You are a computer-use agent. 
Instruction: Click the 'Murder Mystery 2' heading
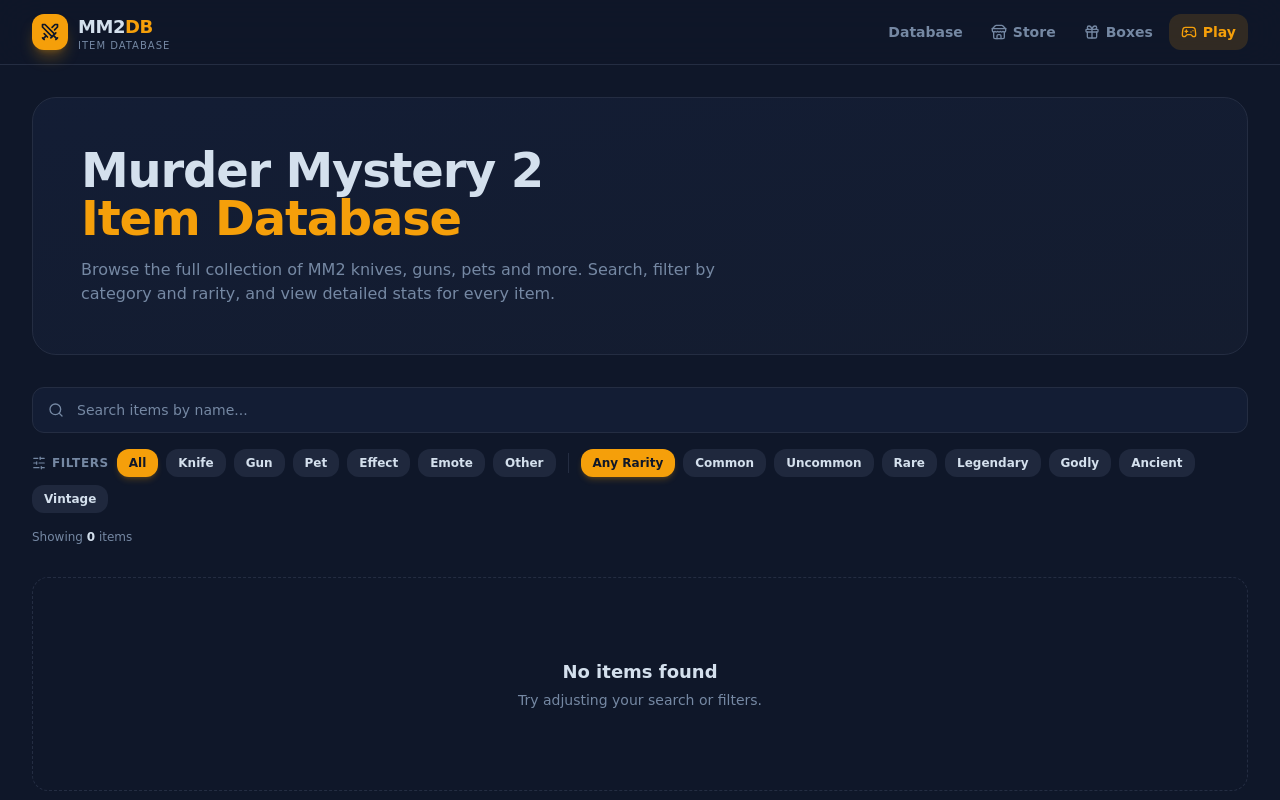(312, 170)
